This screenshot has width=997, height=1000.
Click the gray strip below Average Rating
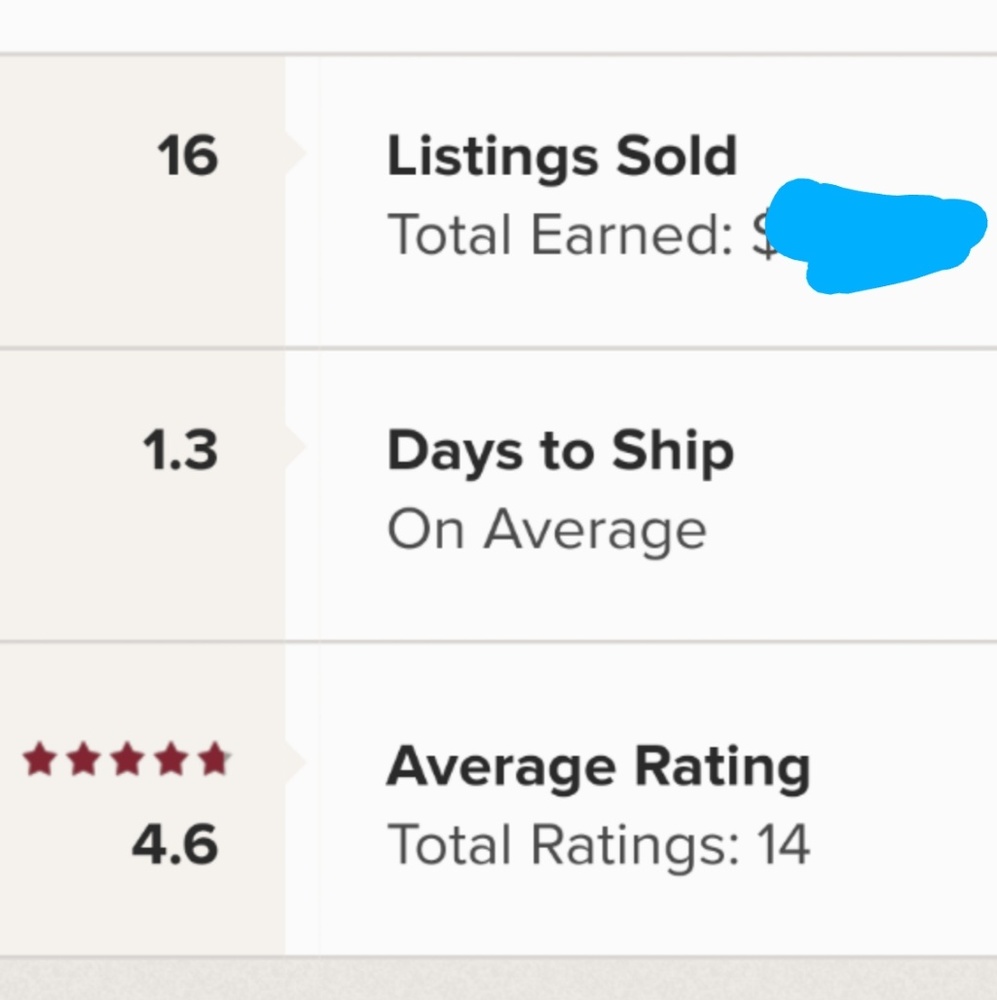498,978
